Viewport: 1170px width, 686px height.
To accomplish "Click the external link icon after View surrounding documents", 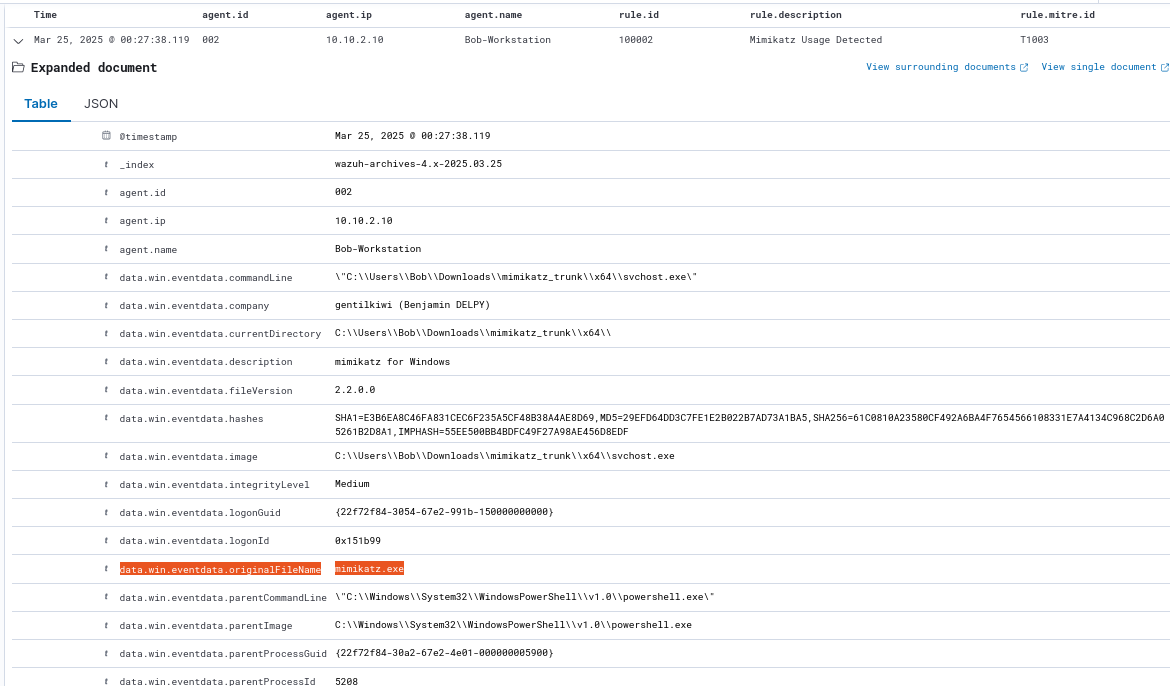I will [1023, 68].
